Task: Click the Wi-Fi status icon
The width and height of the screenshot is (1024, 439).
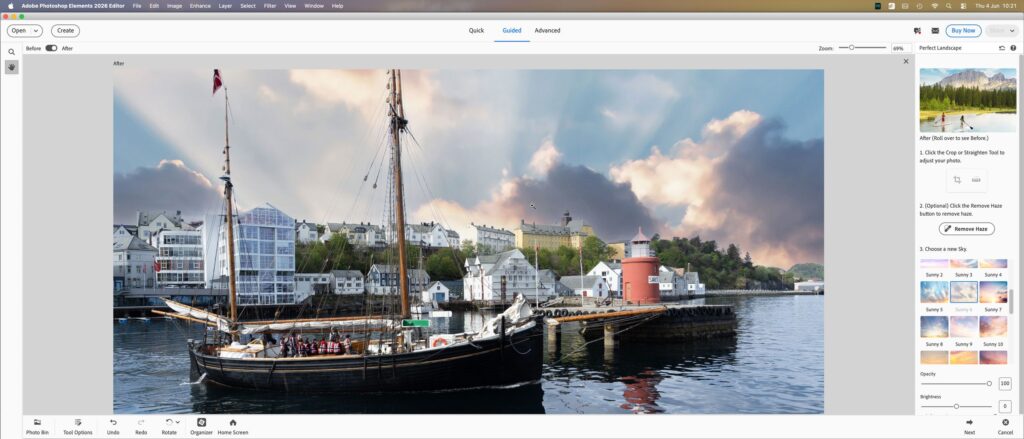Action: [x=935, y=6]
